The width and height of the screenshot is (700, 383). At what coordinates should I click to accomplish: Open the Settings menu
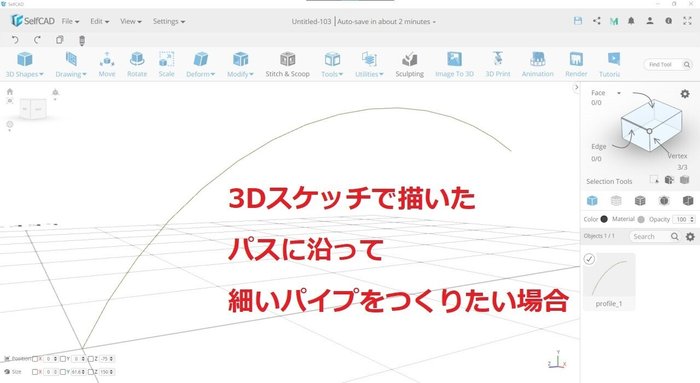pyautogui.click(x=169, y=21)
